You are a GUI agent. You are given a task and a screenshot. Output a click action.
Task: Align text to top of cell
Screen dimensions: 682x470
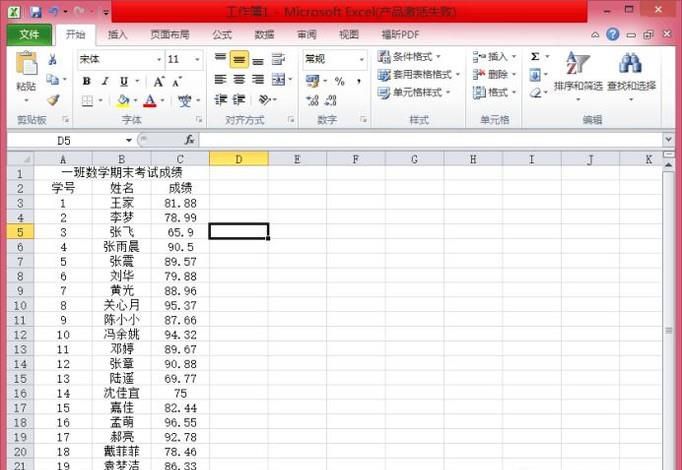[x=221, y=59]
